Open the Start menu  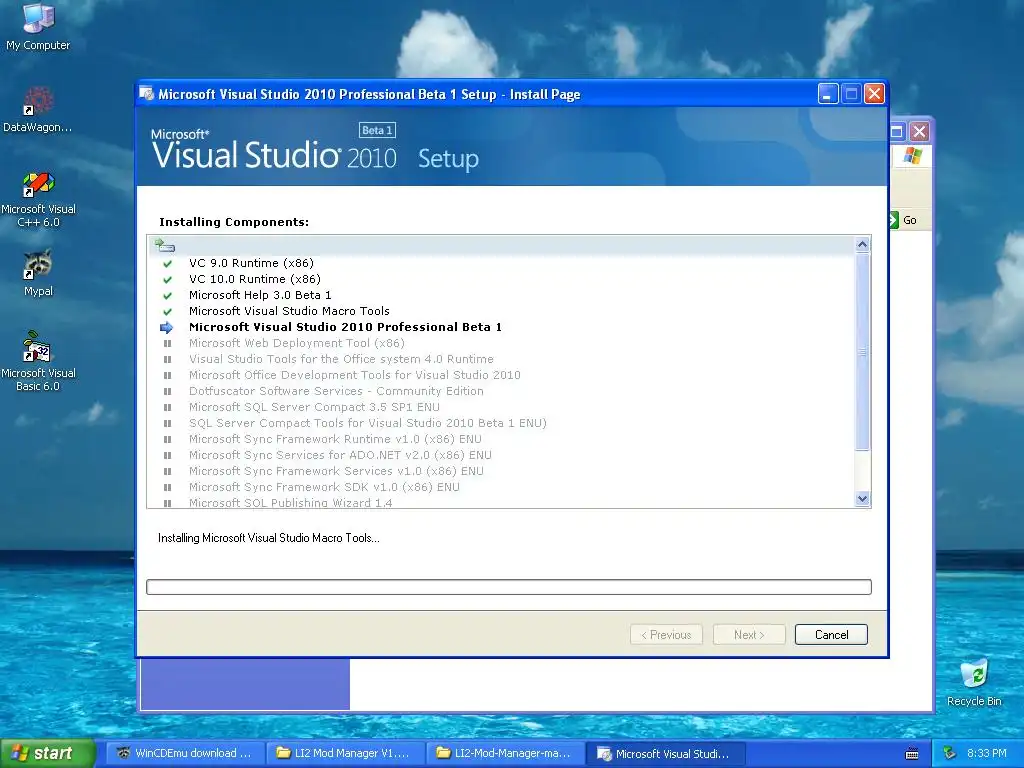[x=47, y=754]
